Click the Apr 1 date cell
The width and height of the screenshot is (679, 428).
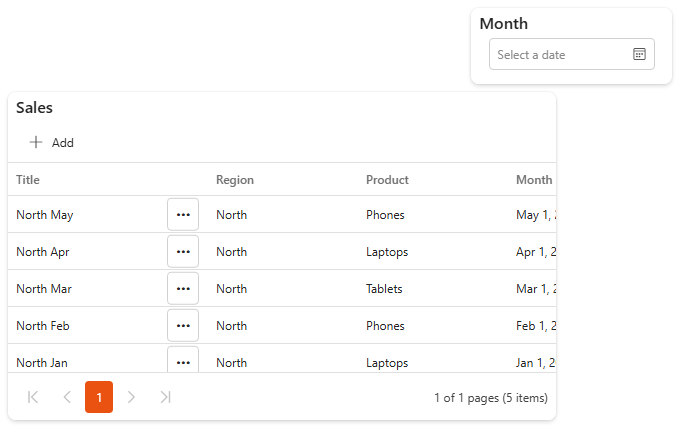[536, 252]
